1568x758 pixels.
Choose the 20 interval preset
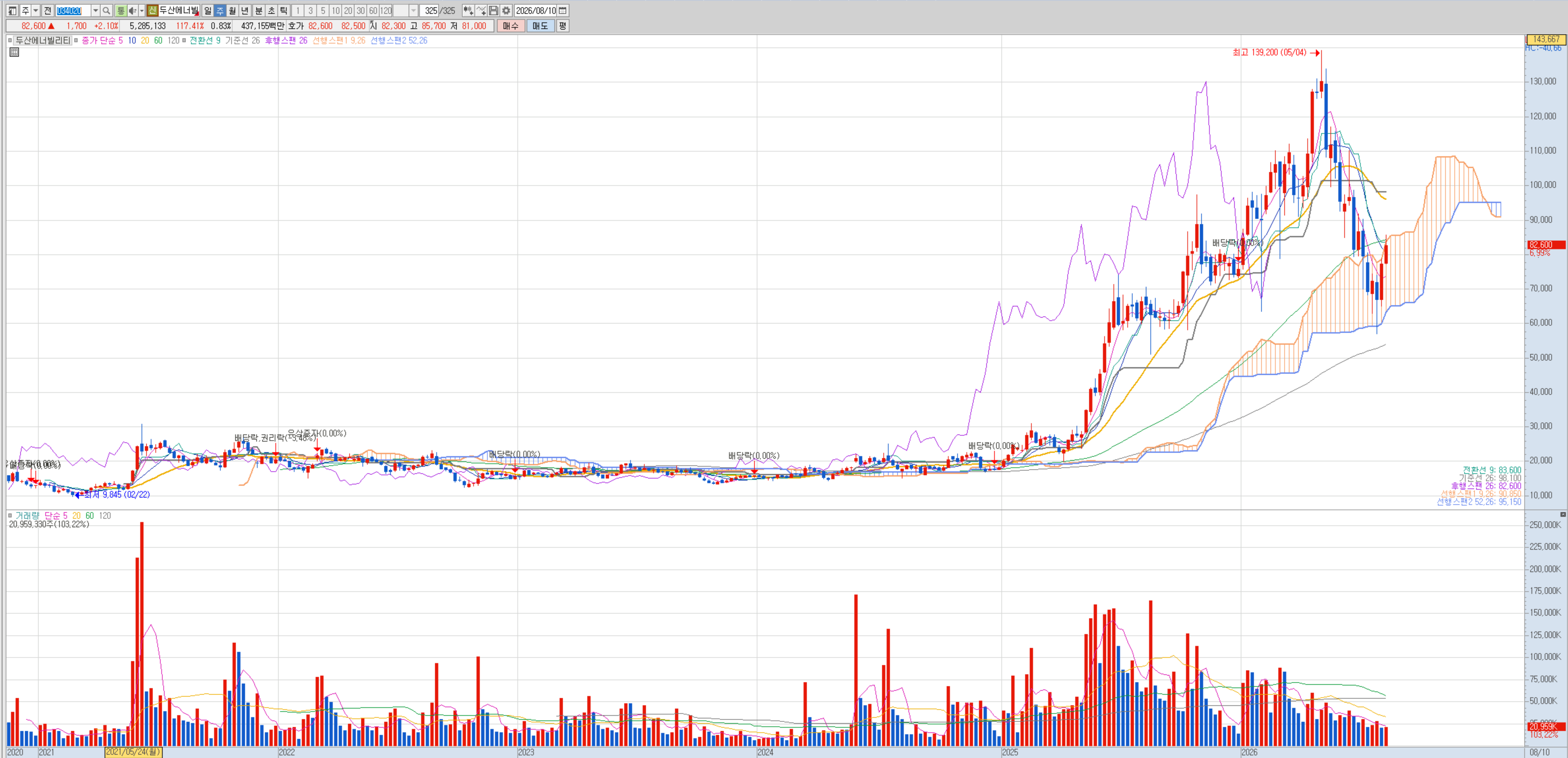point(348,11)
